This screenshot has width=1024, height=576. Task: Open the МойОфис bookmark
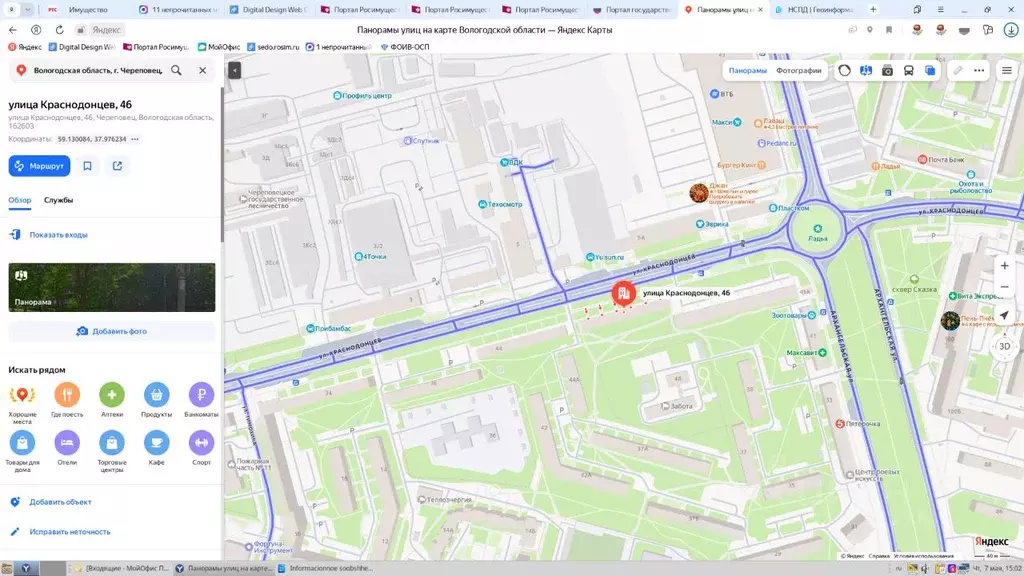pos(219,47)
